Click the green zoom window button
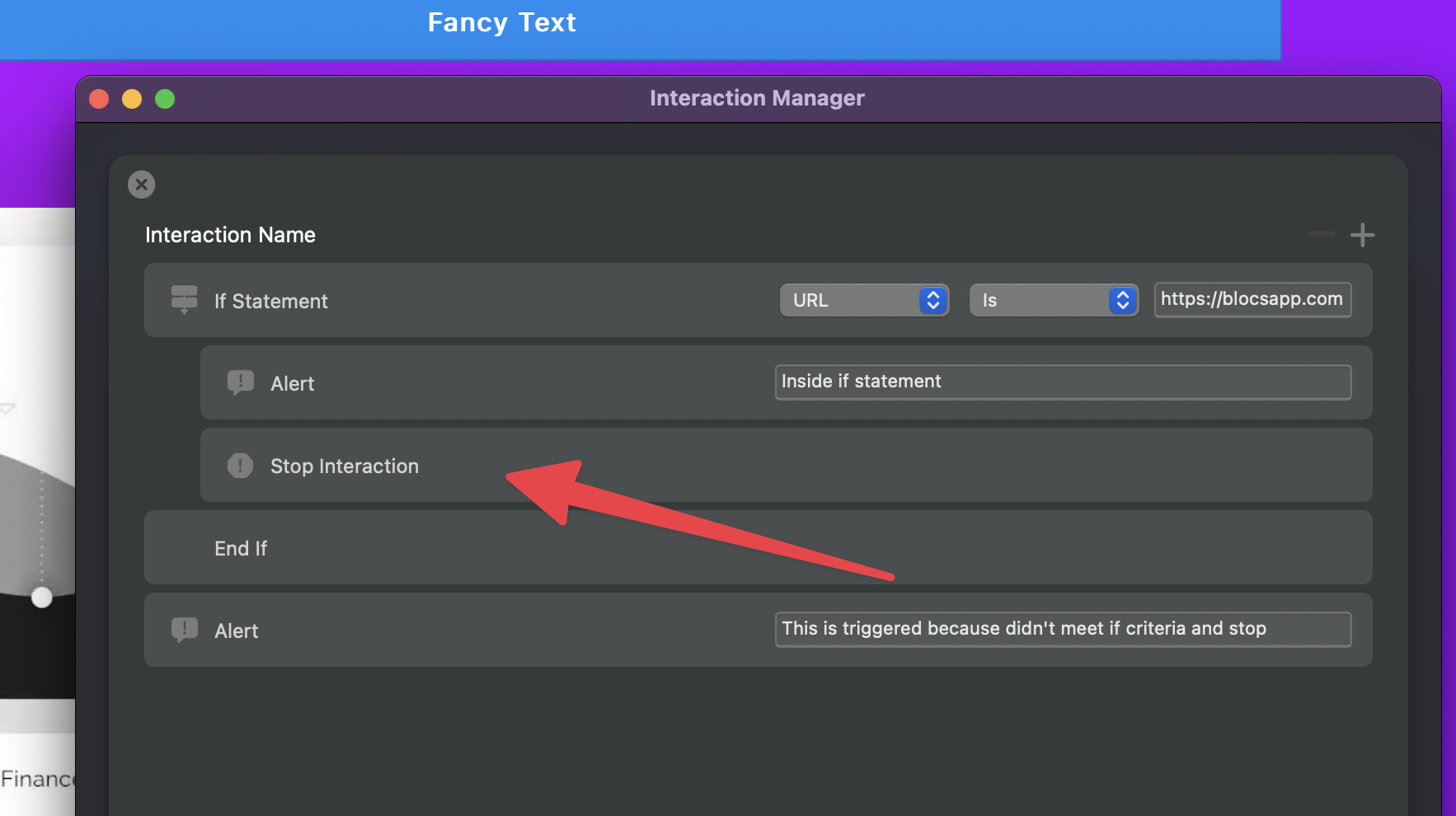 pyautogui.click(x=165, y=99)
